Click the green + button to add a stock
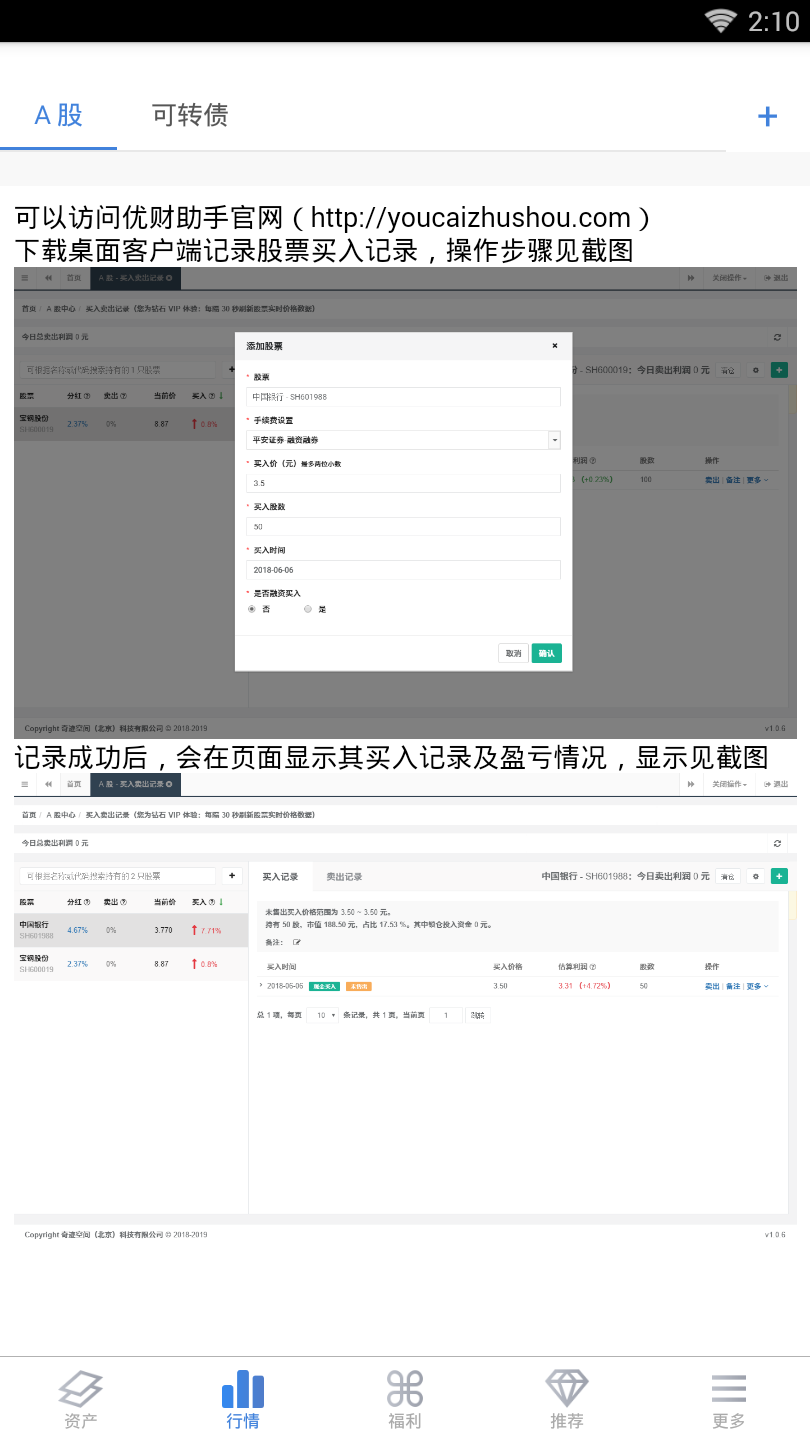Viewport: 810px width, 1440px height. [x=779, y=876]
